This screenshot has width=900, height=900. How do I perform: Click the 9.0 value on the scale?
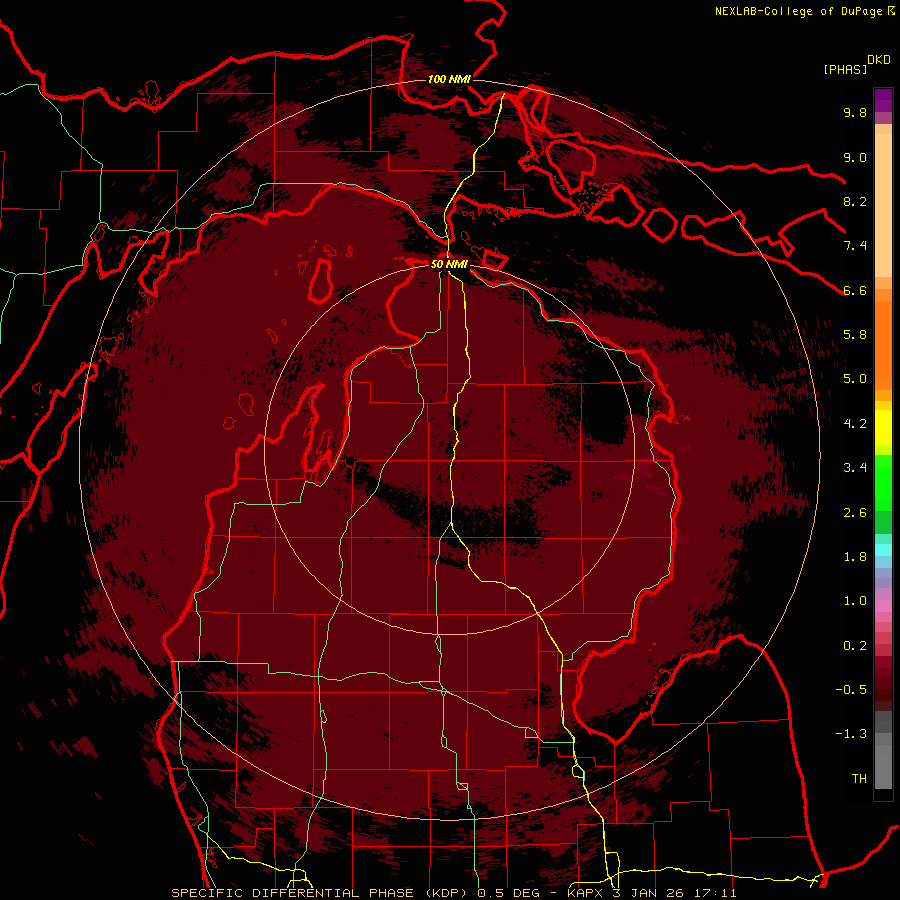coord(855,157)
